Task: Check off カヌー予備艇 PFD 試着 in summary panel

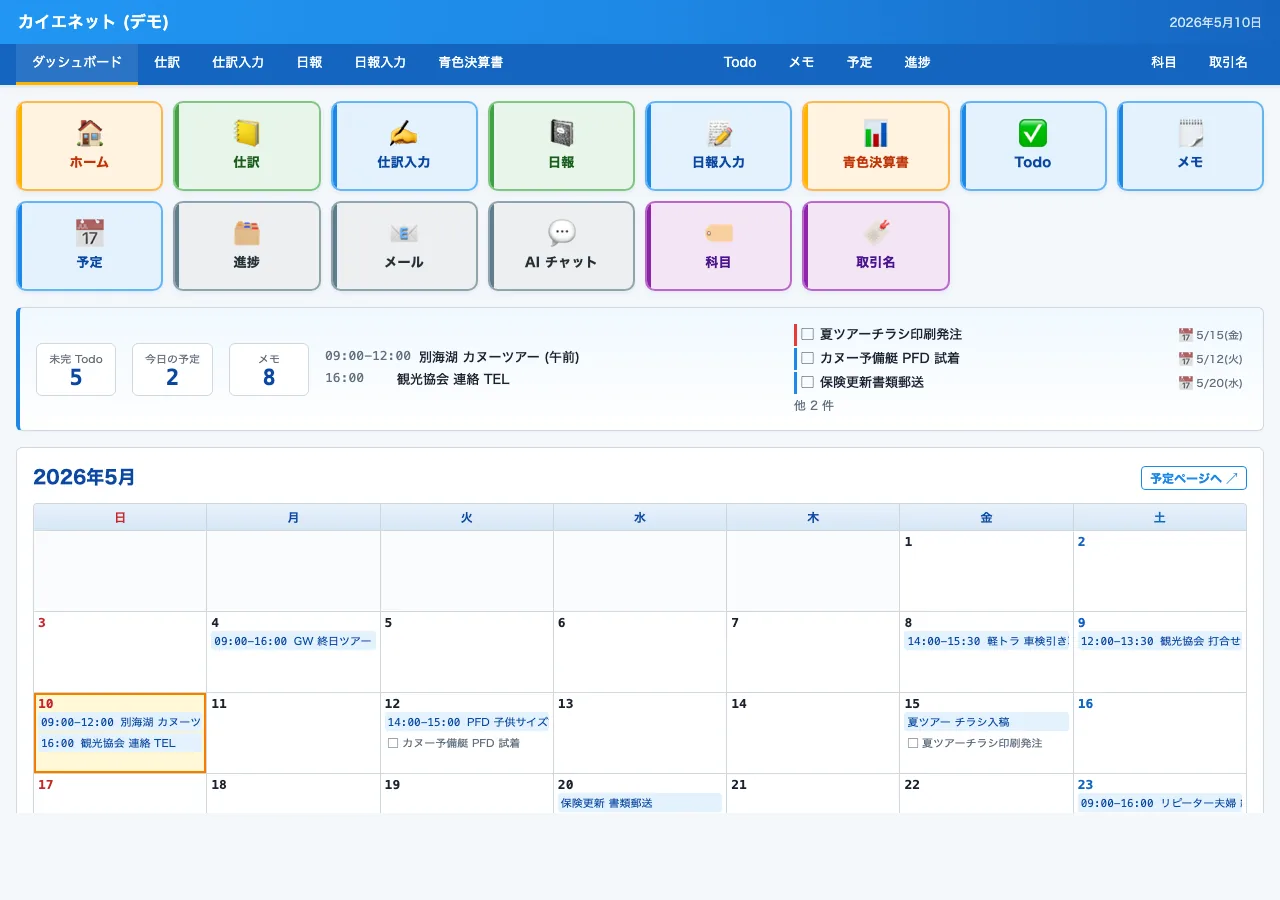Action: coord(807,358)
